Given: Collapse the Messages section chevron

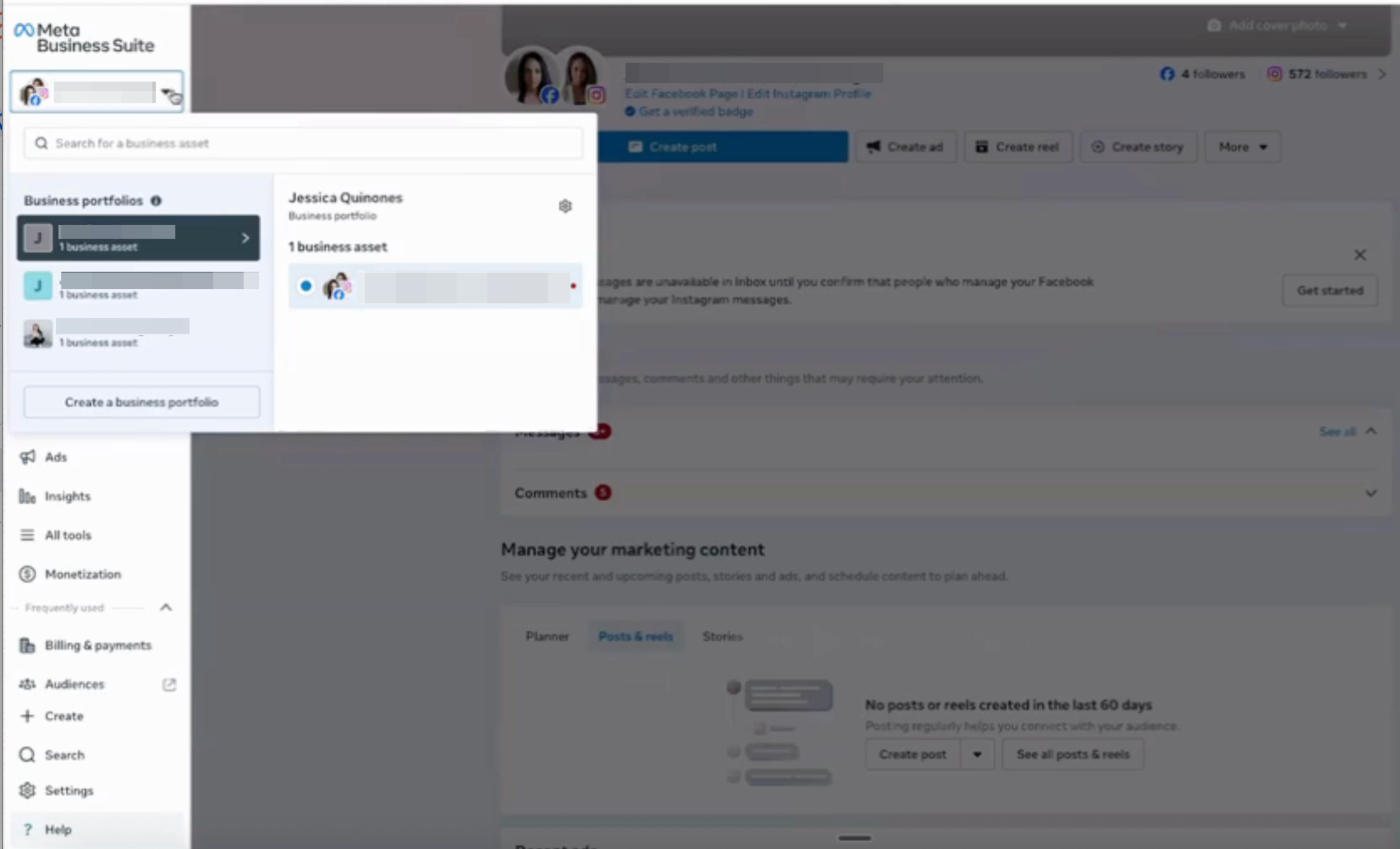Looking at the screenshot, I should [1371, 431].
